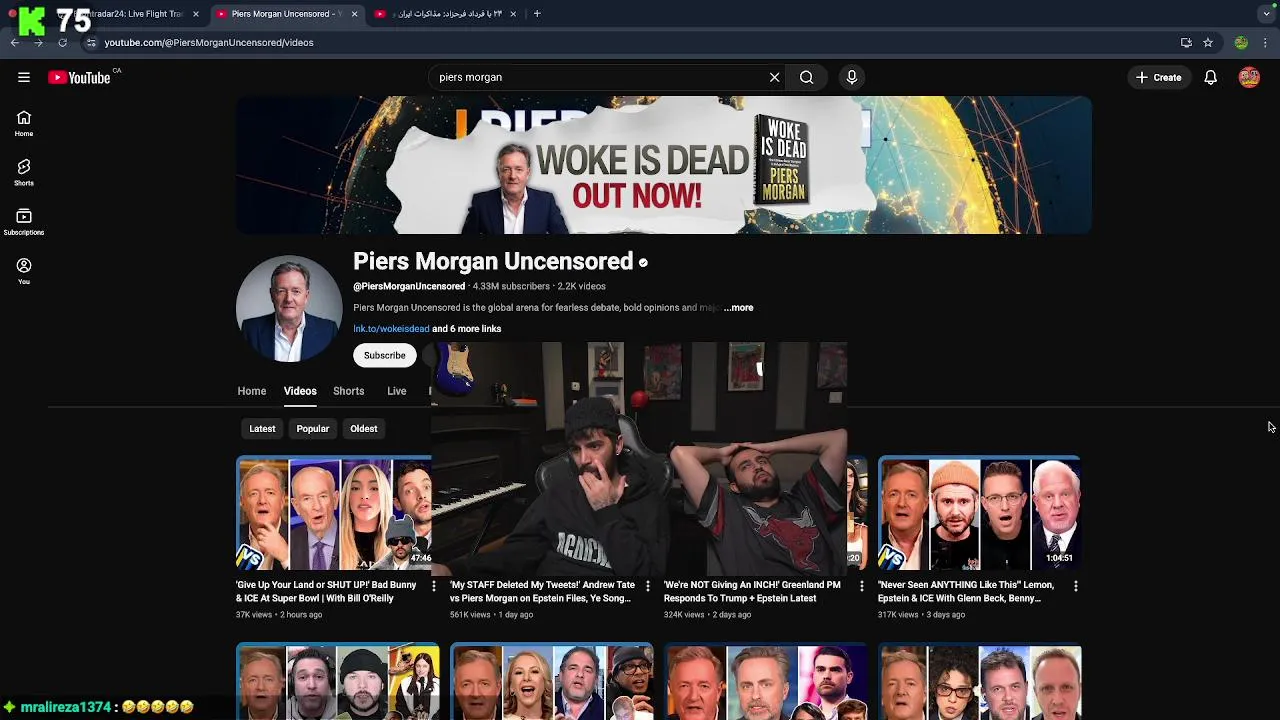1280x720 pixels.
Task: Open the Glenn Beck video thumbnail
Action: 979,513
